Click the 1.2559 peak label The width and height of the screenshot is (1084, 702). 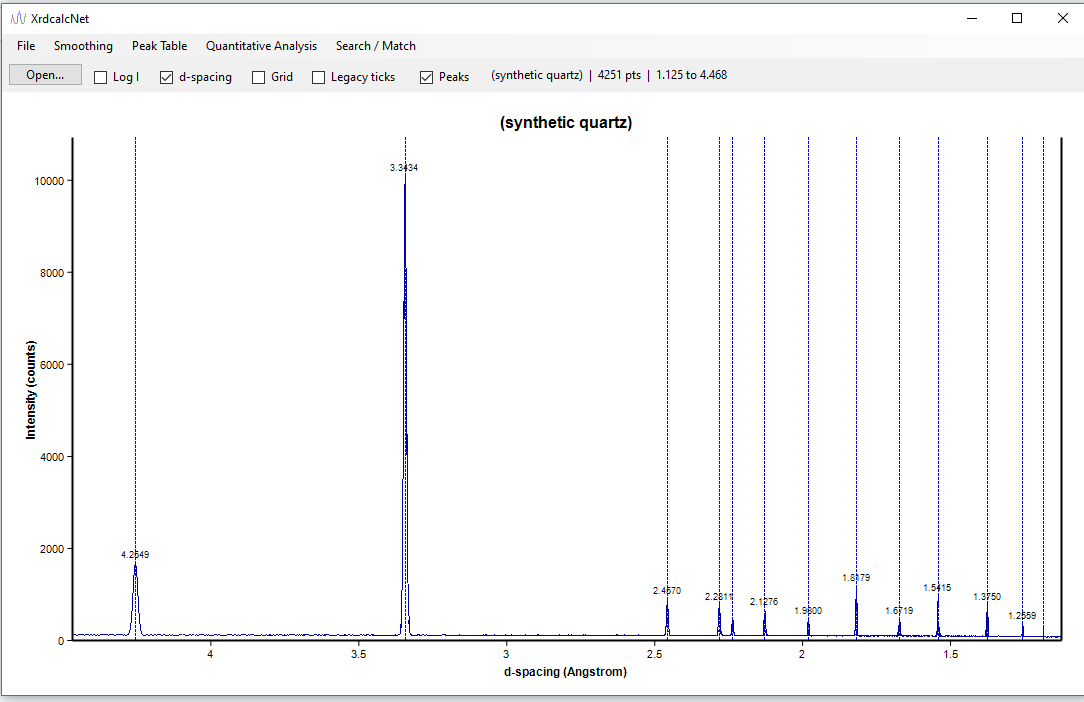point(1022,616)
